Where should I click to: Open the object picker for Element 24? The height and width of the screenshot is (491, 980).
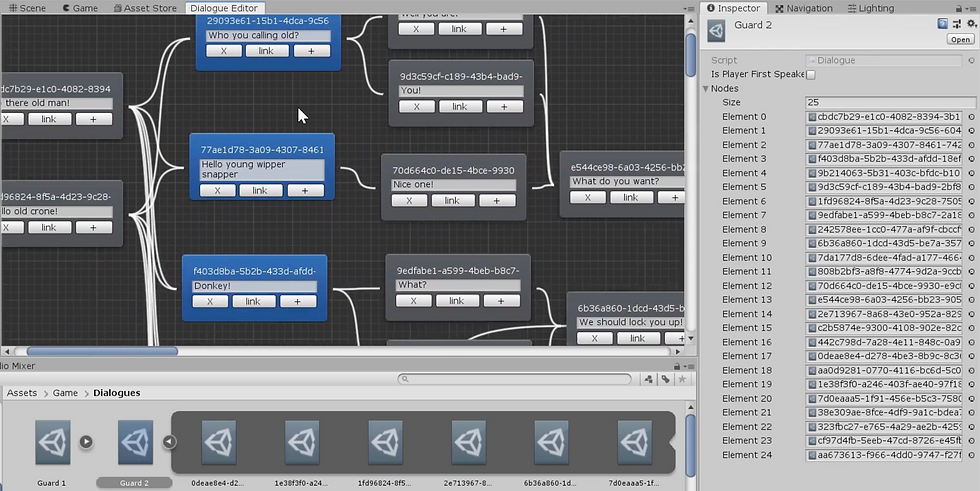tap(971, 455)
